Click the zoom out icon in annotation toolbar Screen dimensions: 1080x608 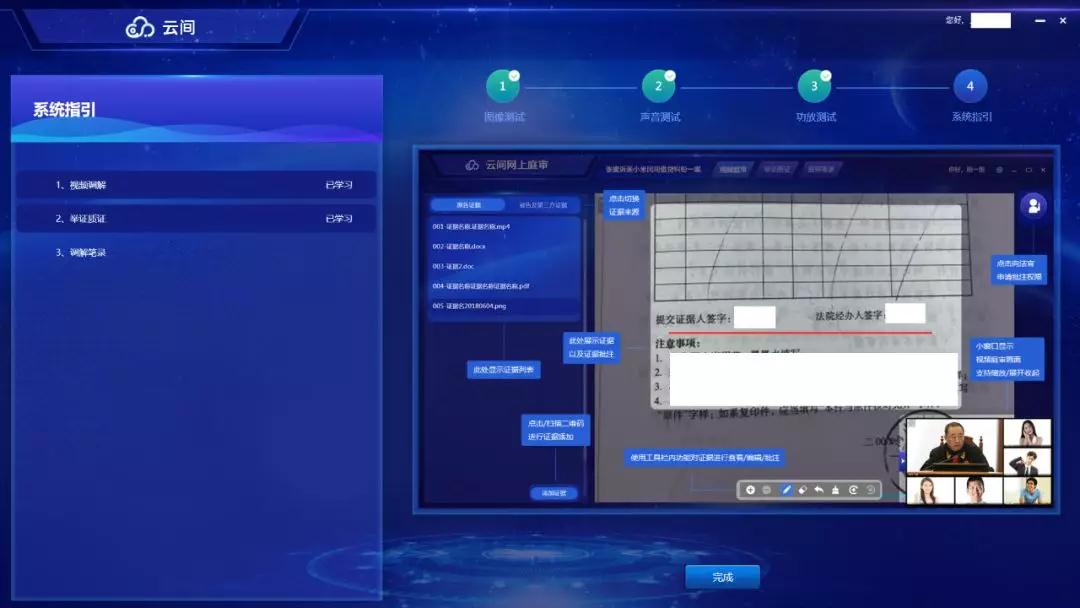(x=767, y=490)
